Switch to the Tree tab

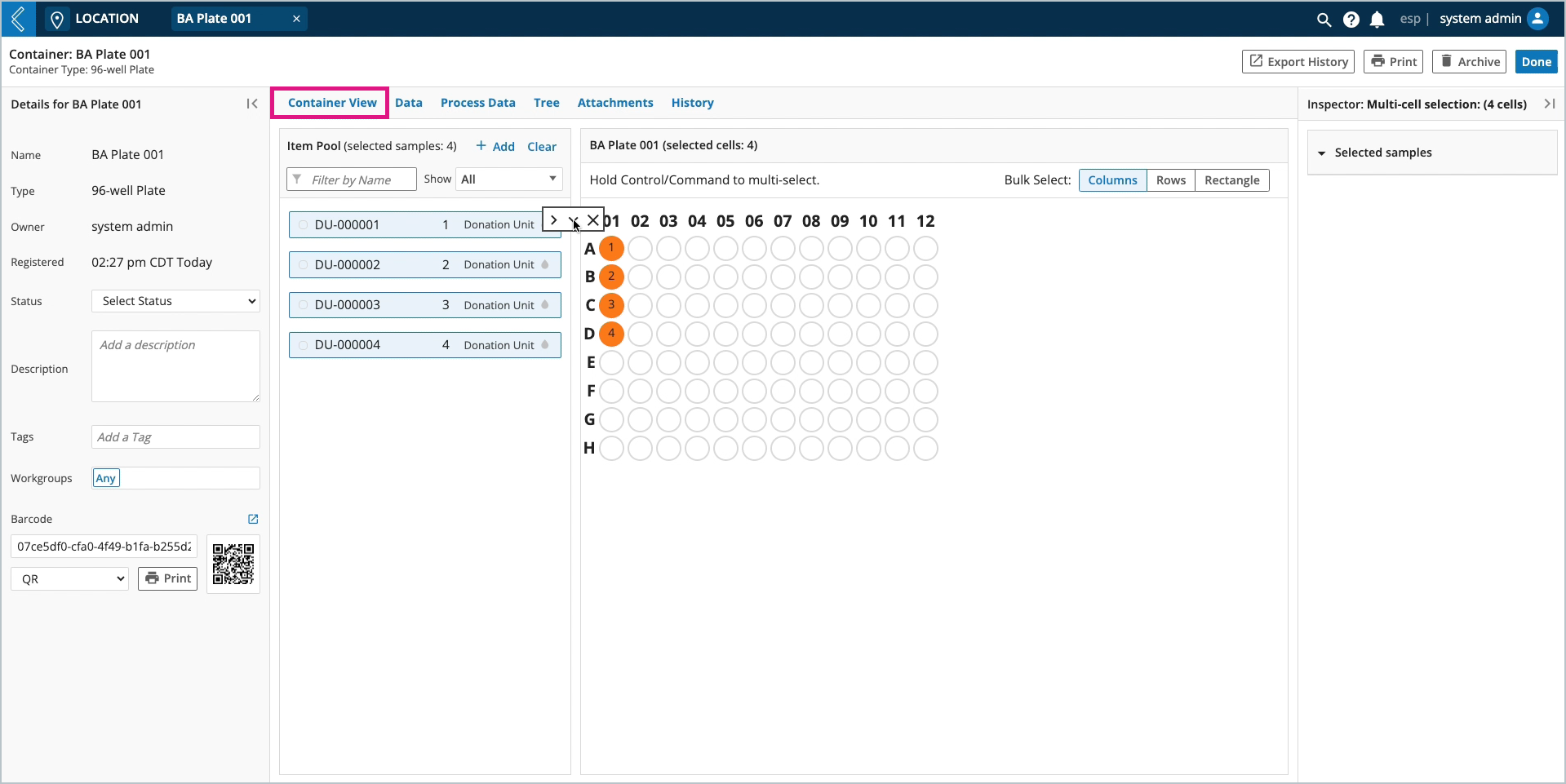[547, 103]
